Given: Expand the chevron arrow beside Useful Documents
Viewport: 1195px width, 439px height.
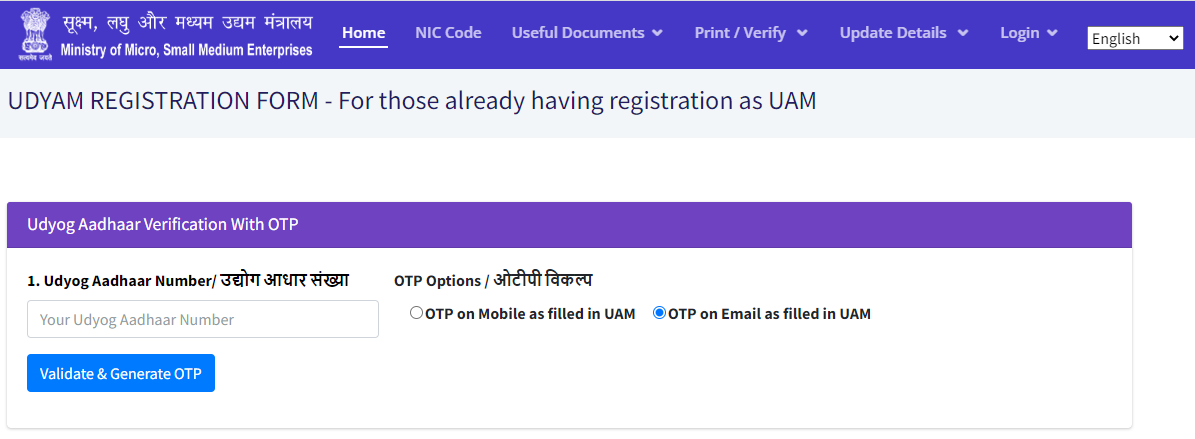Looking at the screenshot, I should coord(658,33).
